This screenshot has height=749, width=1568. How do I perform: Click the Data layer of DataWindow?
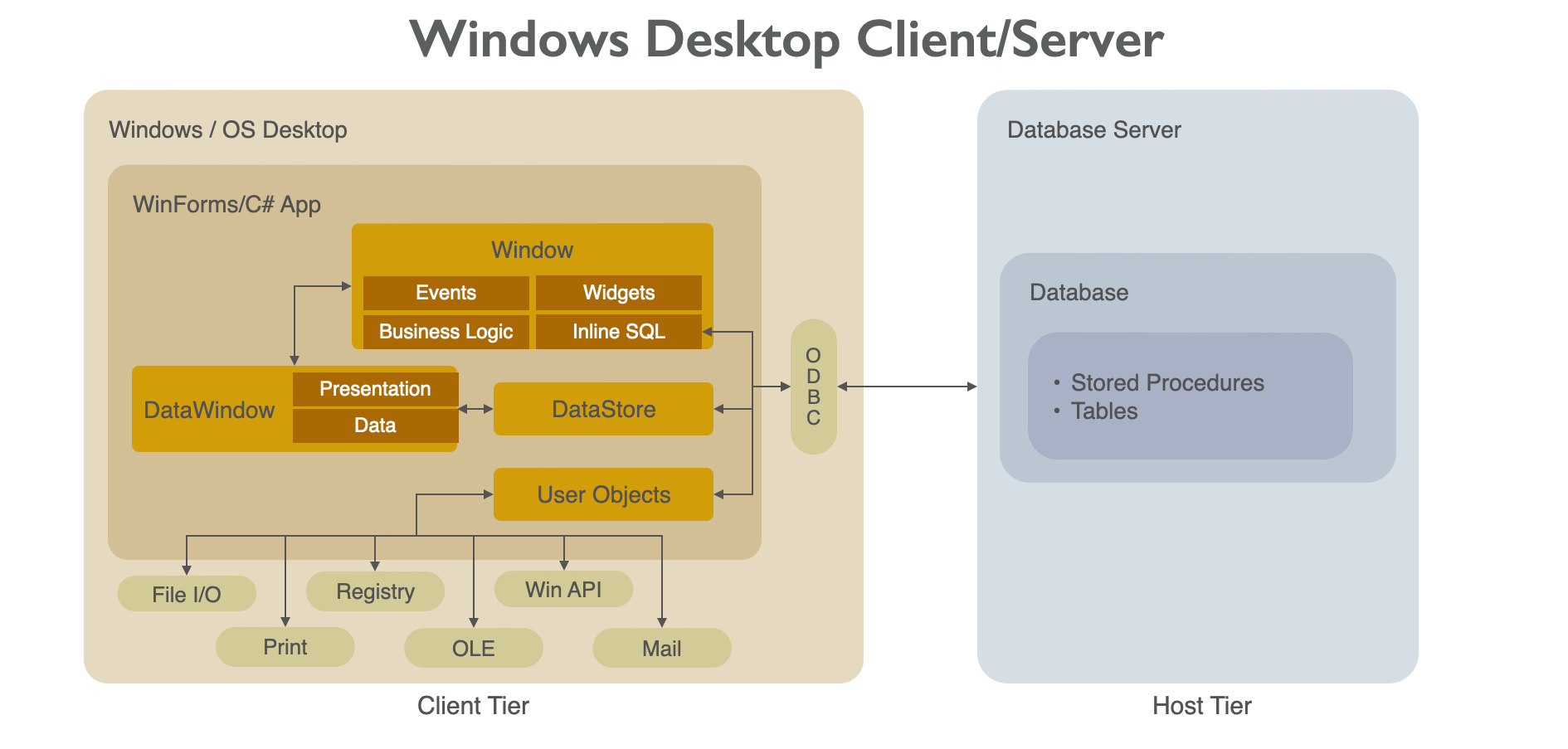click(x=374, y=426)
